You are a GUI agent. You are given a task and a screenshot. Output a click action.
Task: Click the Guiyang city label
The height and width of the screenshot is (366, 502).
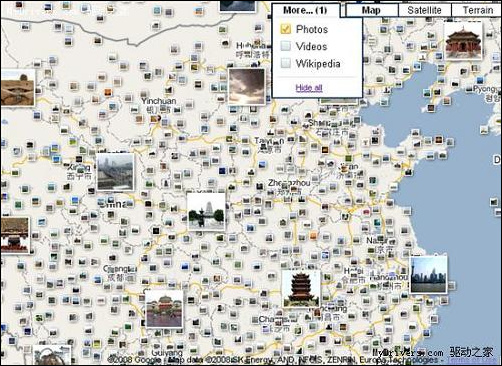point(167,353)
